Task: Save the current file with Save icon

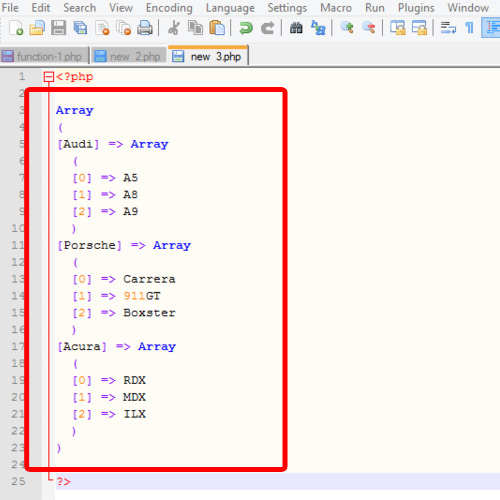Action: [x=59, y=28]
